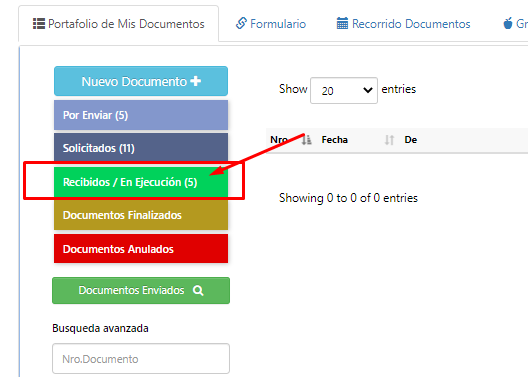This screenshot has width=528, height=377.
Task: Select Recibidos / En Ejecución (5)
Action: pyautogui.click(x=141, y=182)
